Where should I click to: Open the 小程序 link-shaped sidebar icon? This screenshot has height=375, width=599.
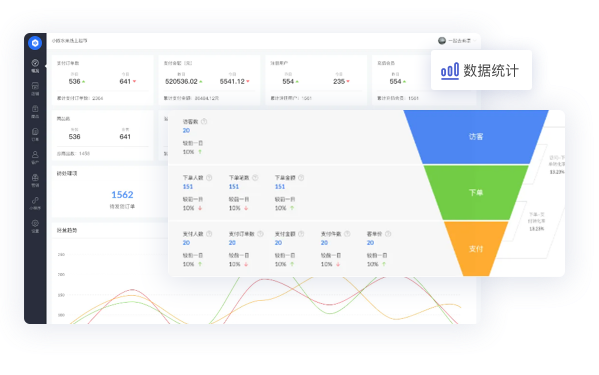(35, 203)
